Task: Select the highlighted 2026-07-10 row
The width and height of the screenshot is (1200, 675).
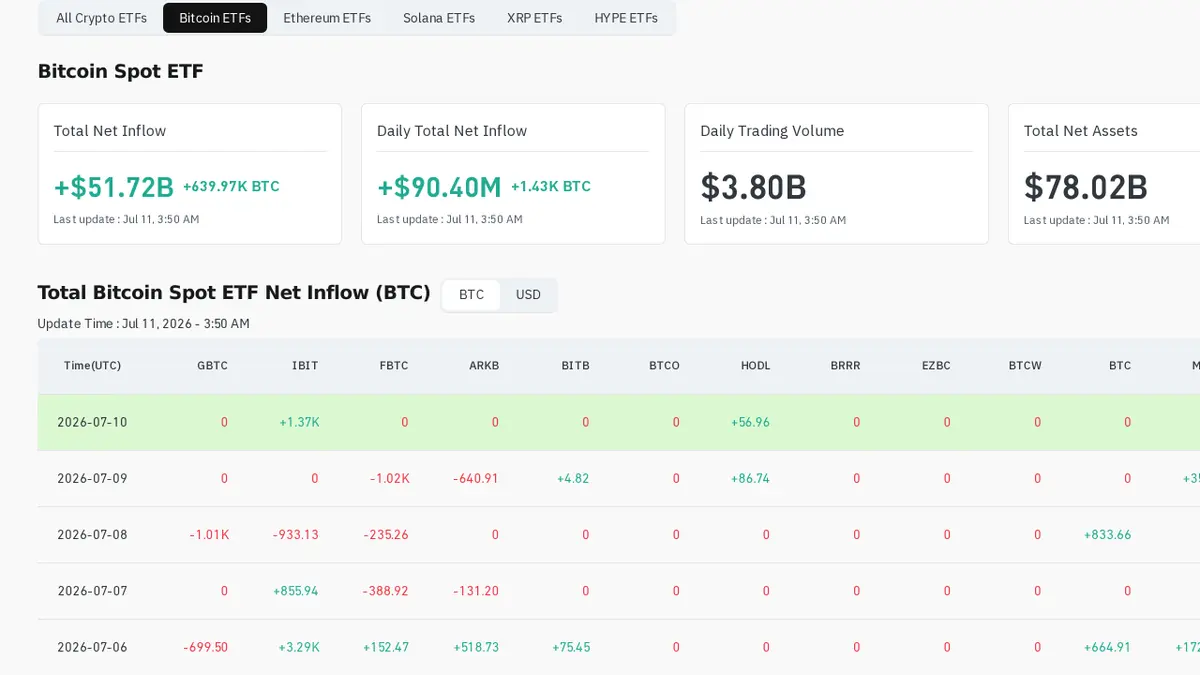Action: pos(619,422)
